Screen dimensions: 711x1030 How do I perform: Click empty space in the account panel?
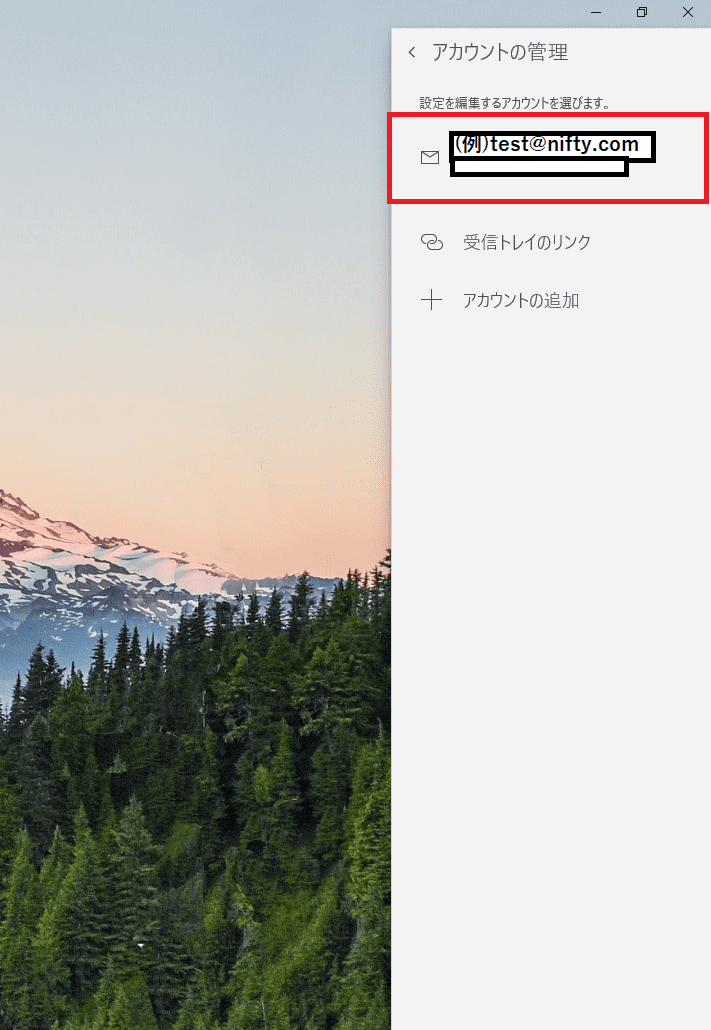pos(551,657)
